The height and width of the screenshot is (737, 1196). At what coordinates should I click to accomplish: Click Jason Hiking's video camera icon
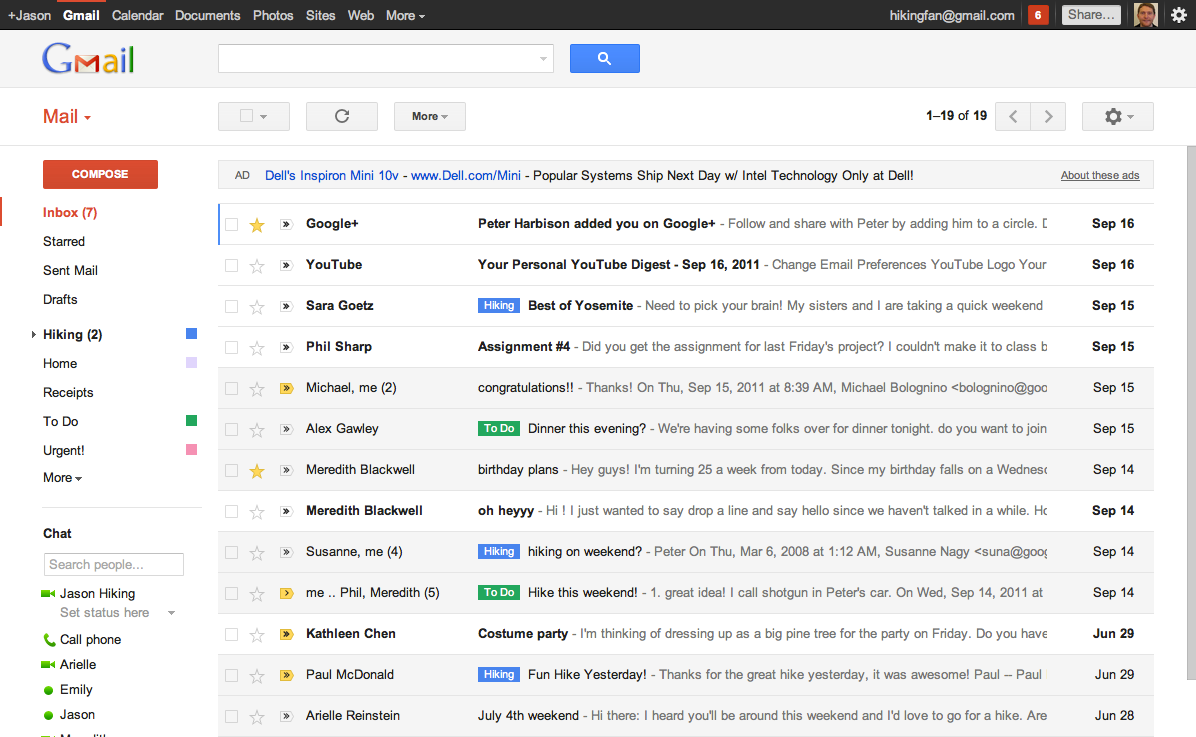[48, 594]
